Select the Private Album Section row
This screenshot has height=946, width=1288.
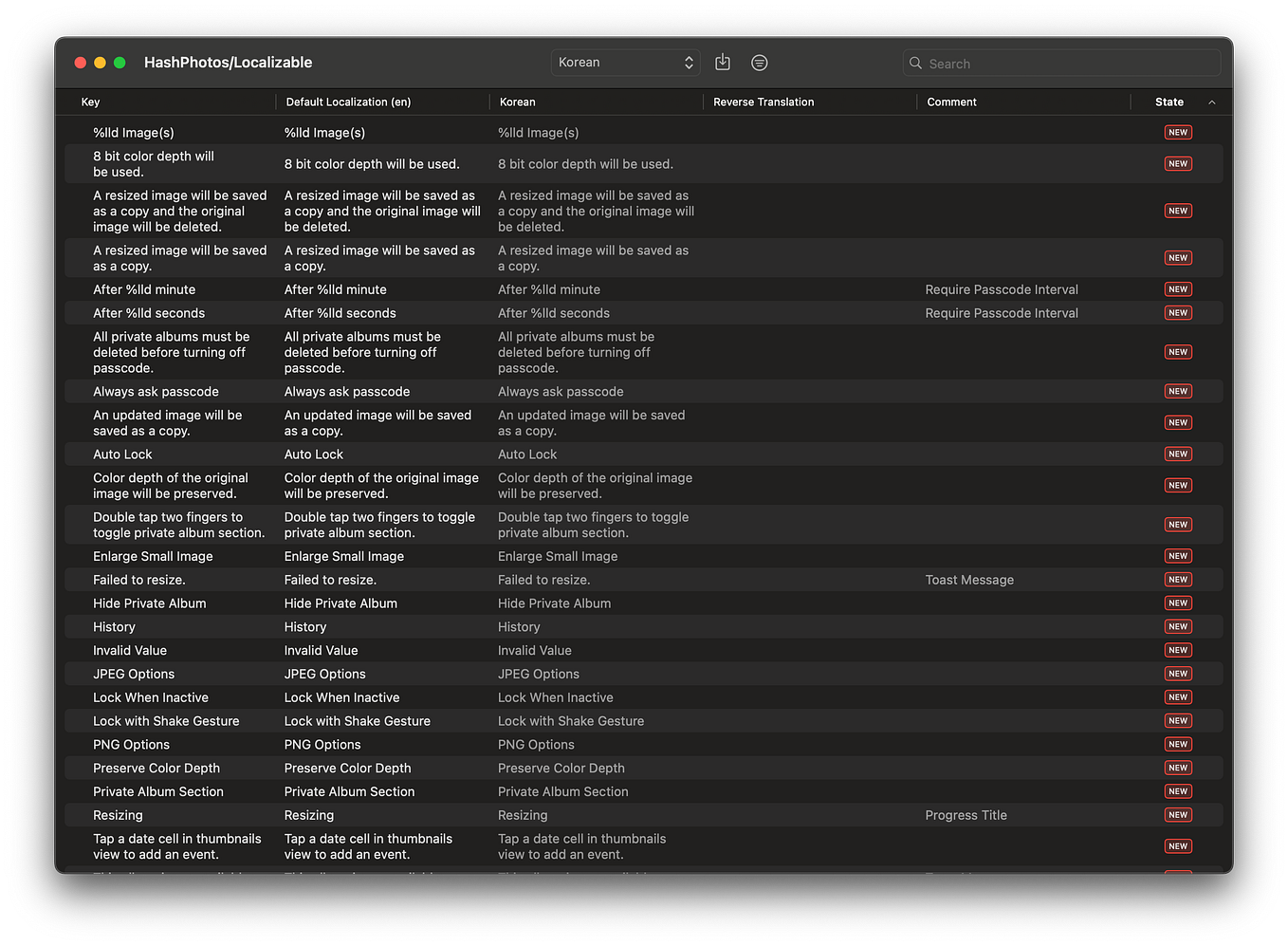tap(379, 790)
